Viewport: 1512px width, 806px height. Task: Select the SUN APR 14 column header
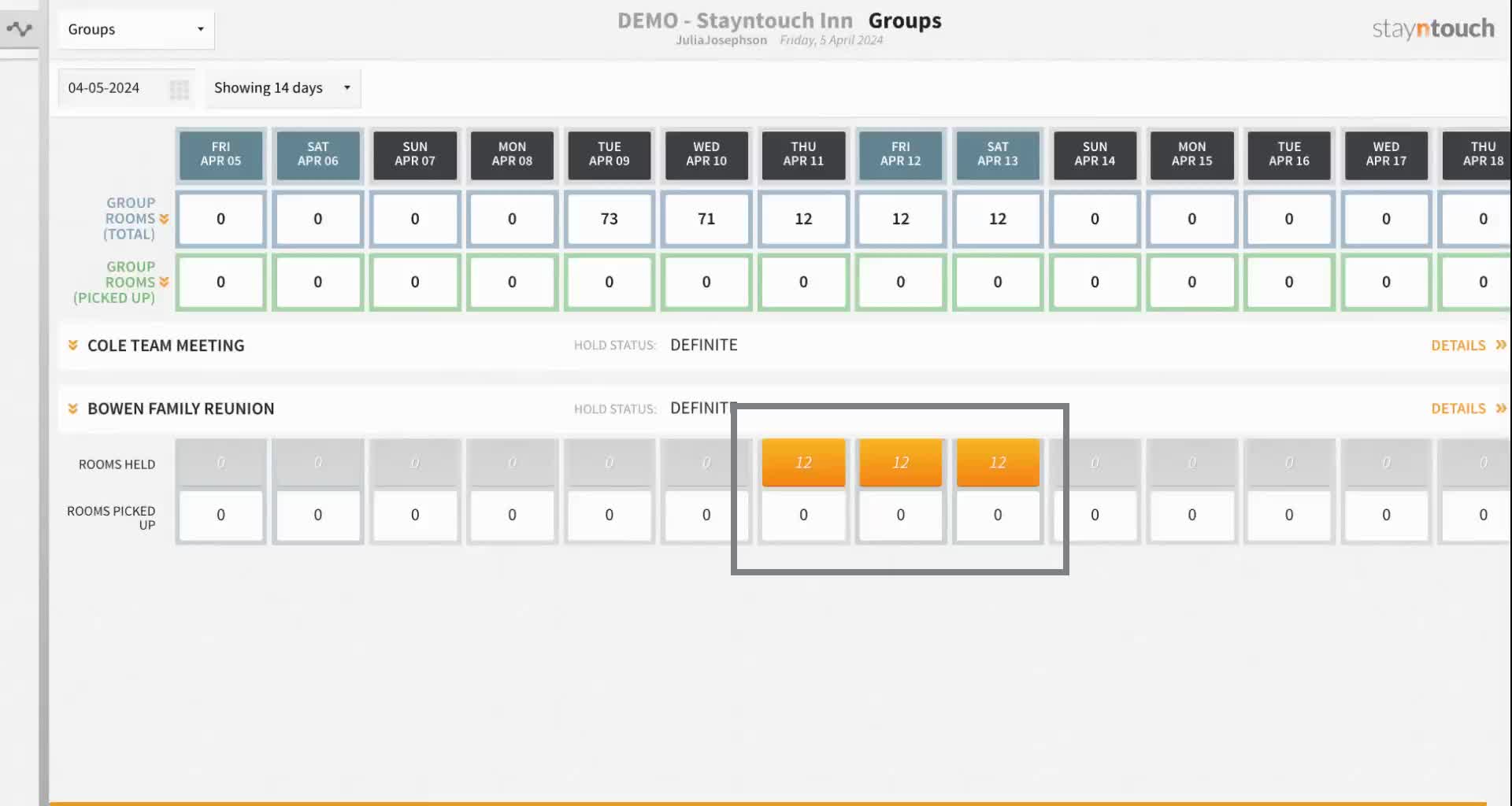pyautogui.click(x=1095, y=154)
